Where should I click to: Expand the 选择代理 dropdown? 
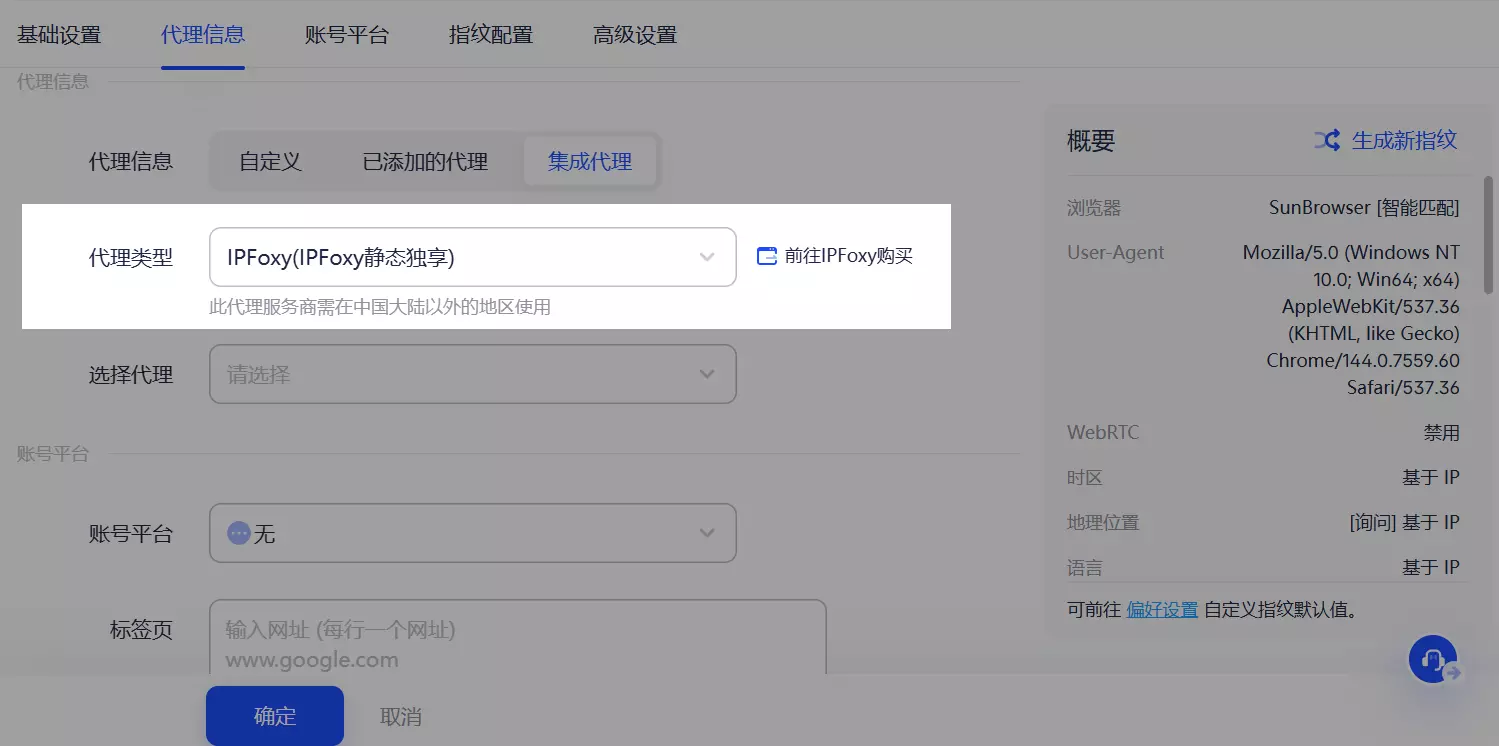tap(472, 375)
